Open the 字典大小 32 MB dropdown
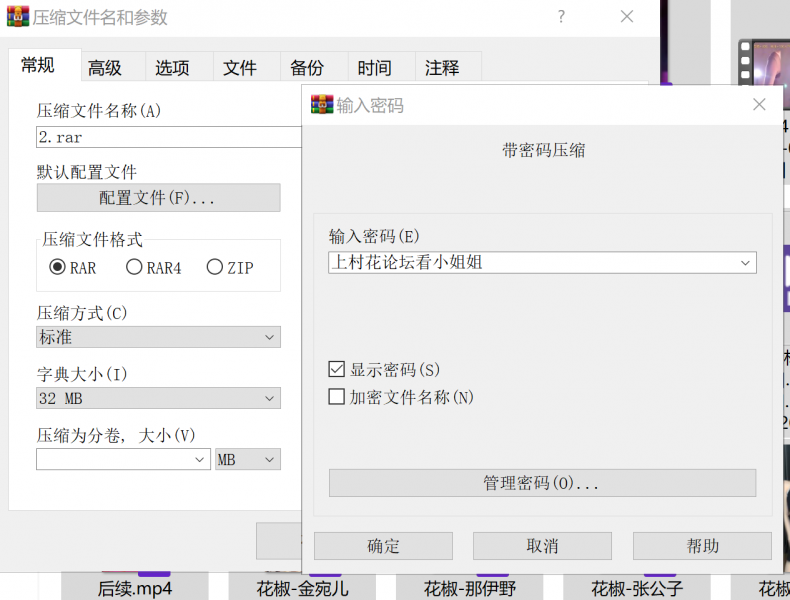The width and height of the screenshot is (790, 600). click(158, 399)
